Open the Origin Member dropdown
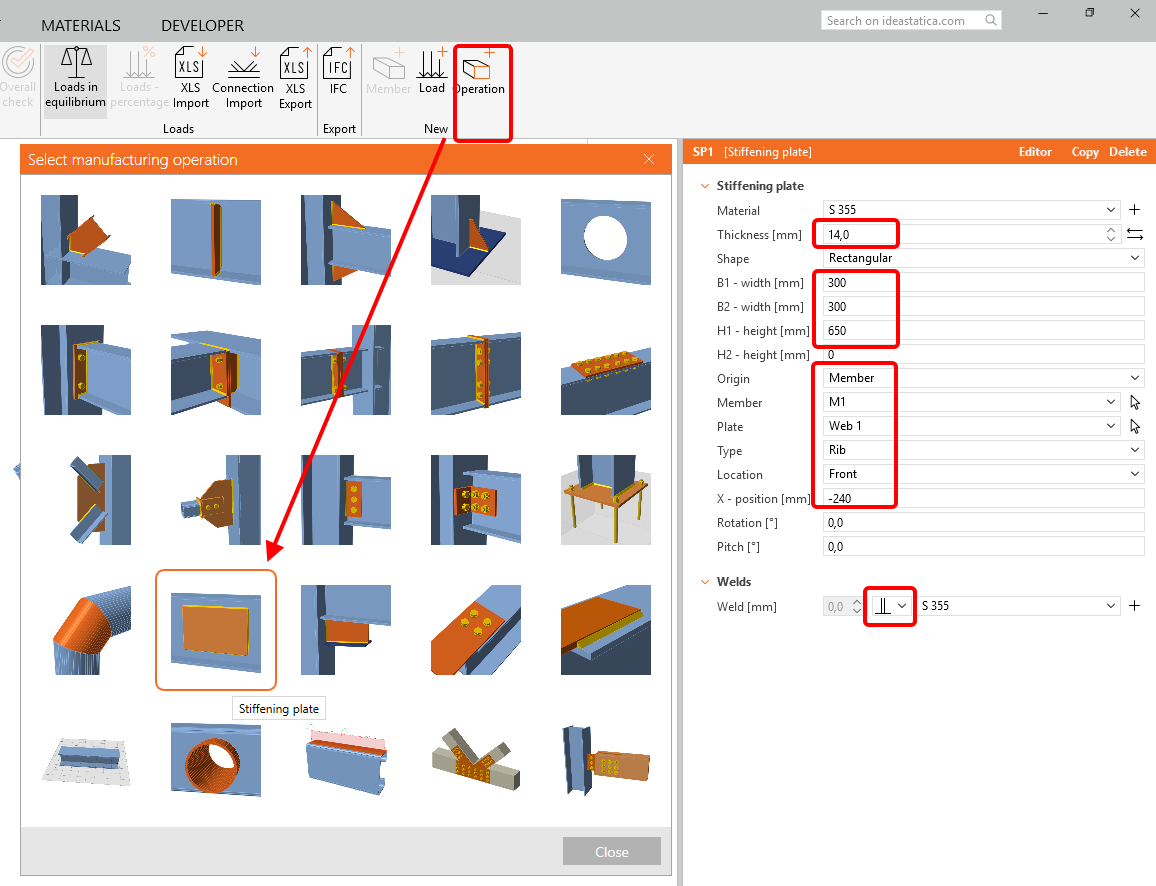The height and width of the screenshot is (886, 1156). tap(983, 378)
